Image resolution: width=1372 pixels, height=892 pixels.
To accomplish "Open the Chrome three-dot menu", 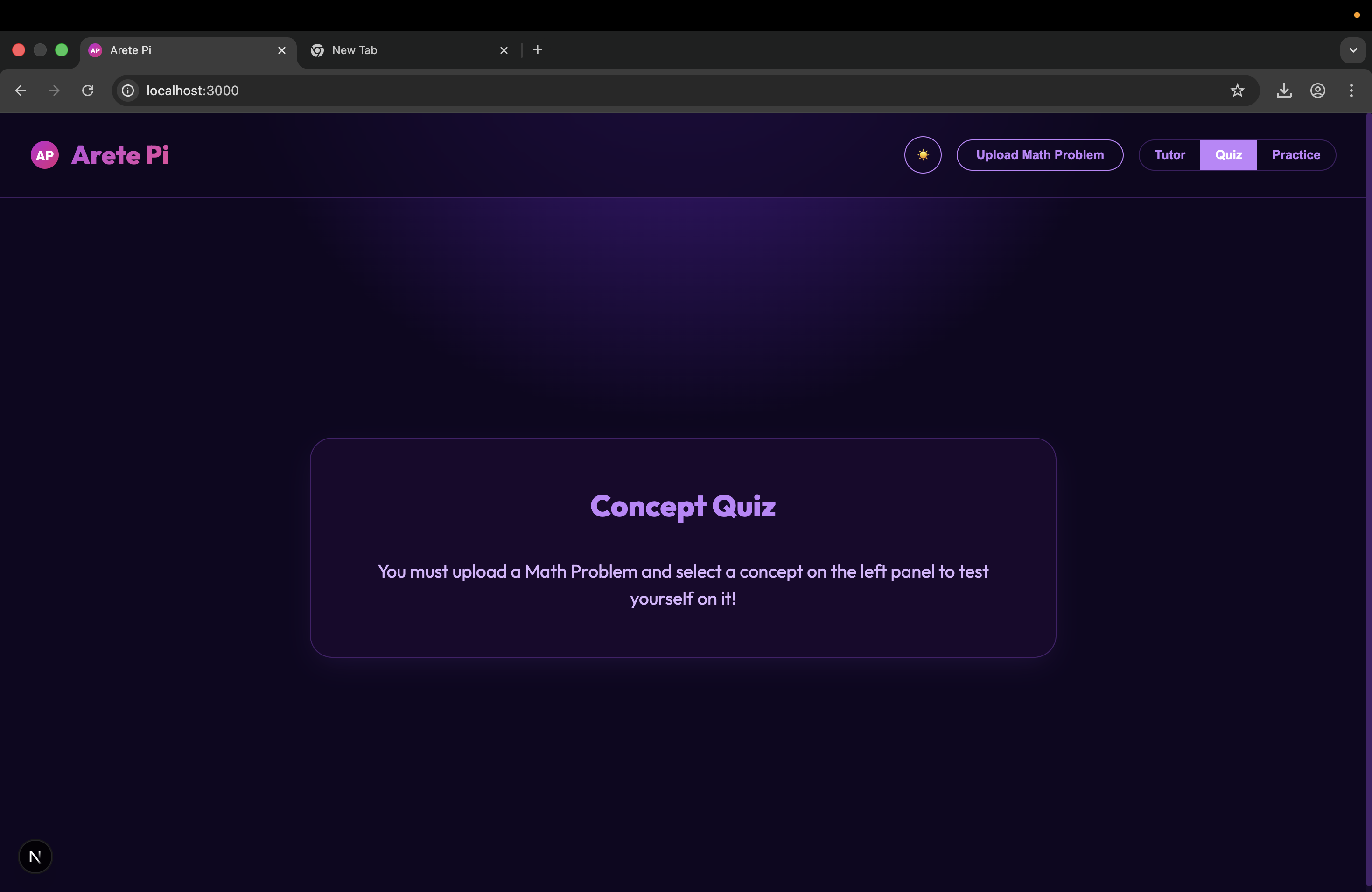I will tap(1351, 91).
